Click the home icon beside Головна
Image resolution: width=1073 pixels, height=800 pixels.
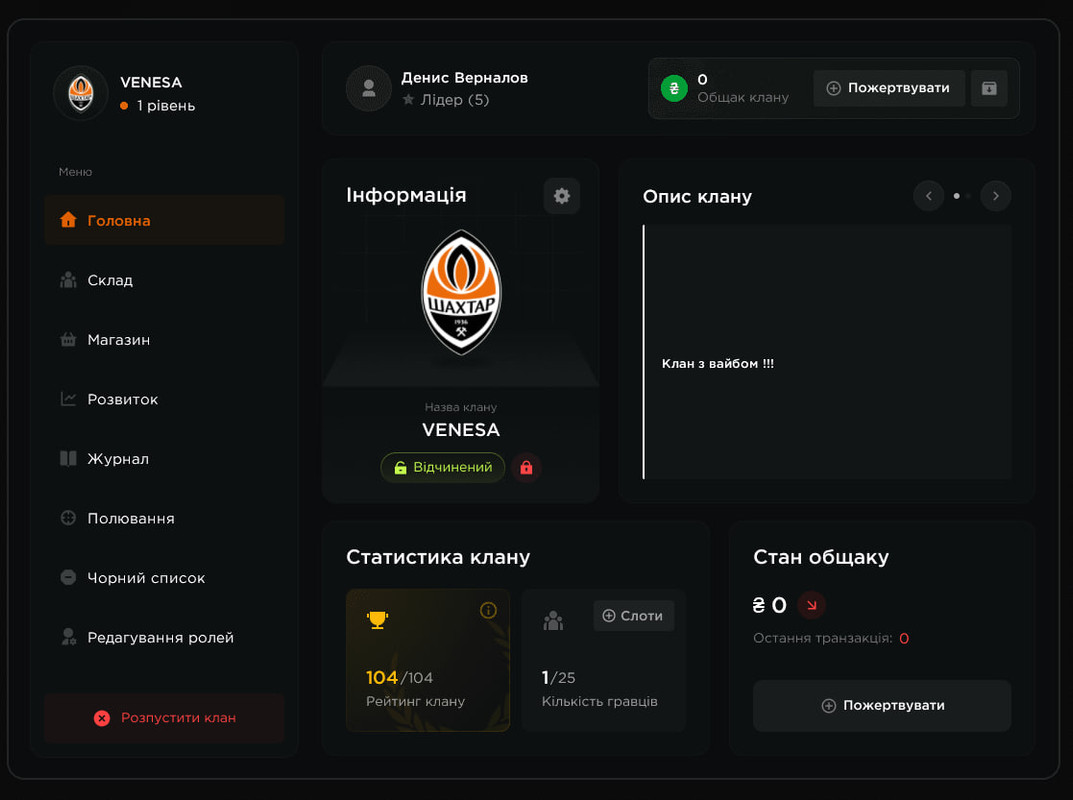[68, 220]
